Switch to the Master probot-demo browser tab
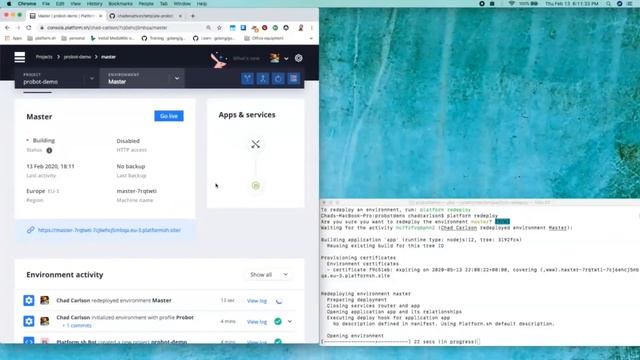The width and height of the screenshot is (640, 360). coord(65,16)
